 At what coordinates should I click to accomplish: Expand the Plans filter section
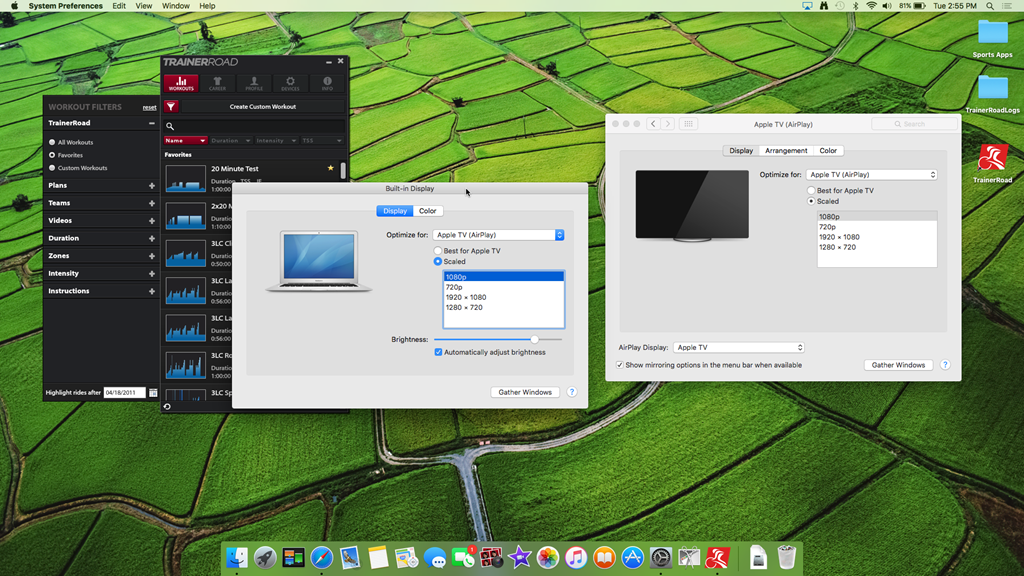point(152,186)
